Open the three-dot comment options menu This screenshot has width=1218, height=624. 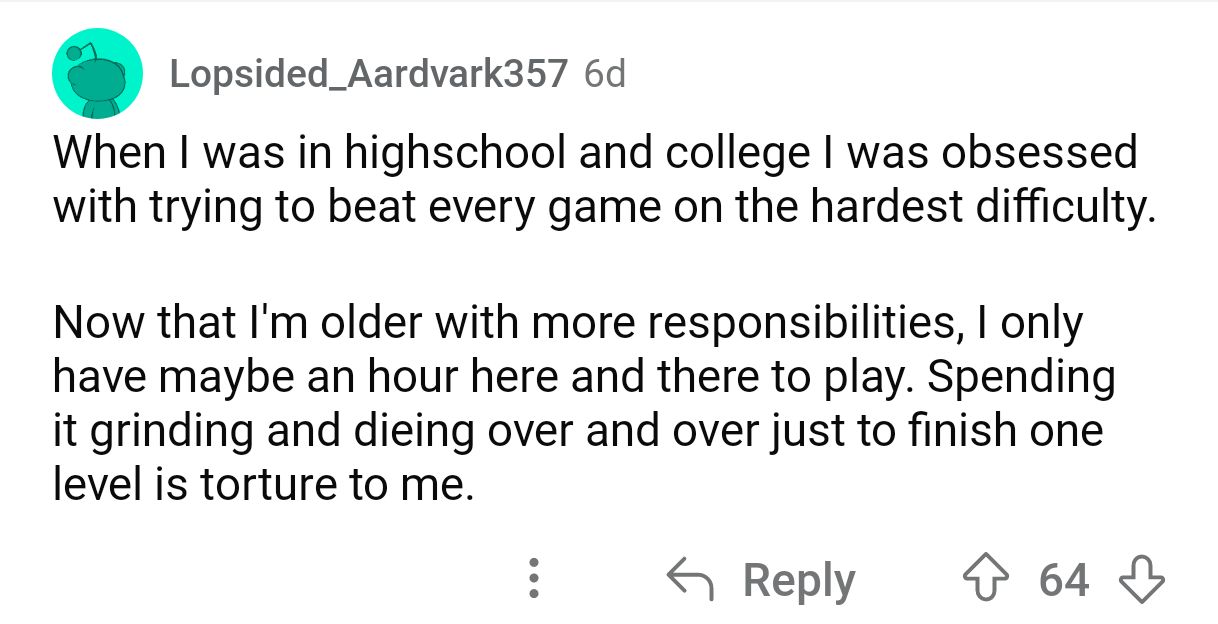pyautogui.click(x=534, y=580)
